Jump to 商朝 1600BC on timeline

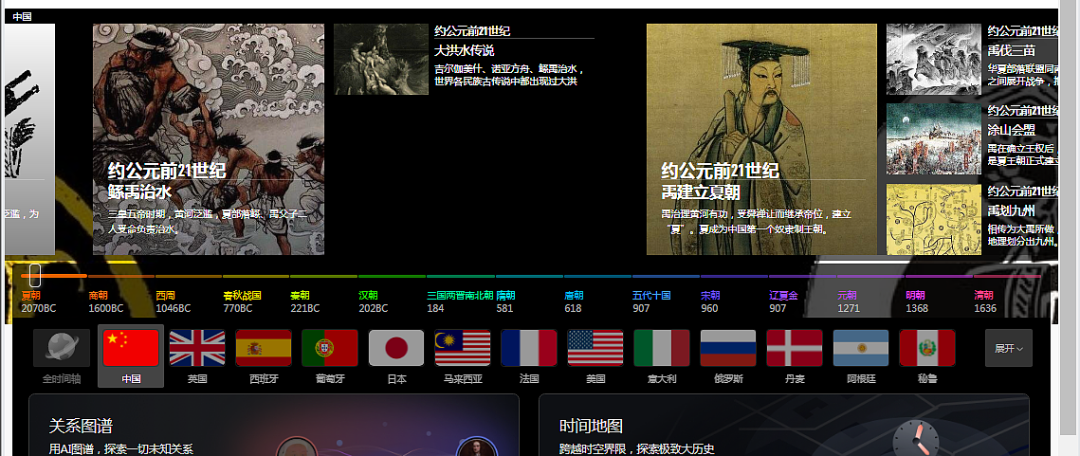click(106, 302)
